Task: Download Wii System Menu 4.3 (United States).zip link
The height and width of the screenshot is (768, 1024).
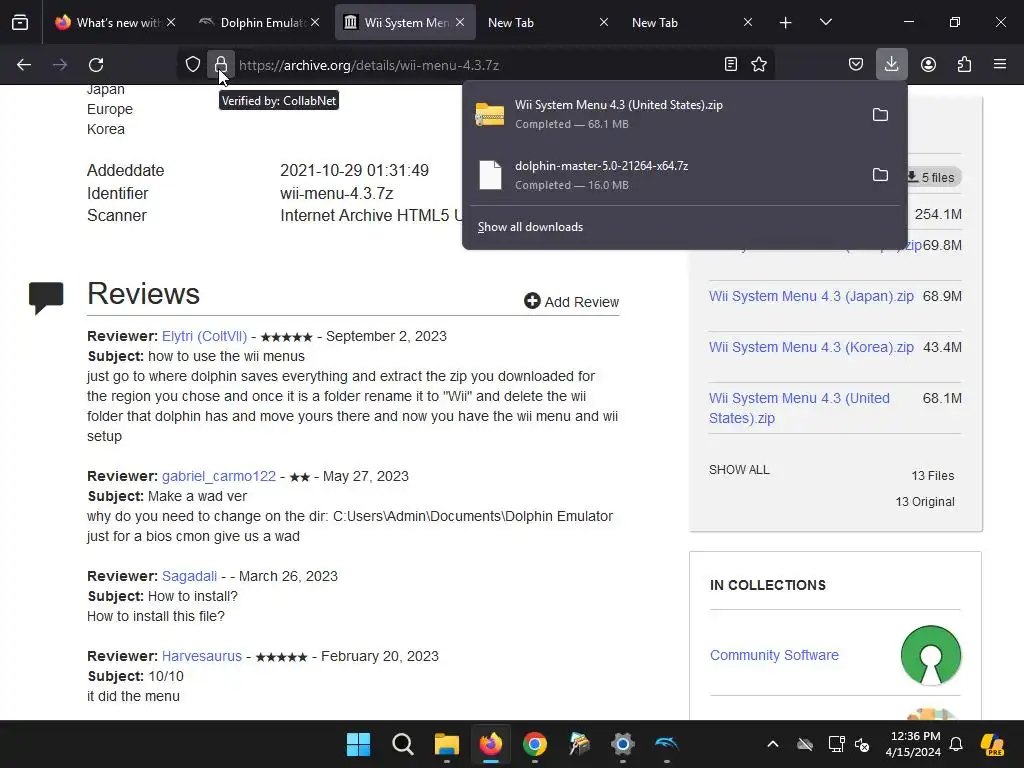Action: (x=799, y=408)
